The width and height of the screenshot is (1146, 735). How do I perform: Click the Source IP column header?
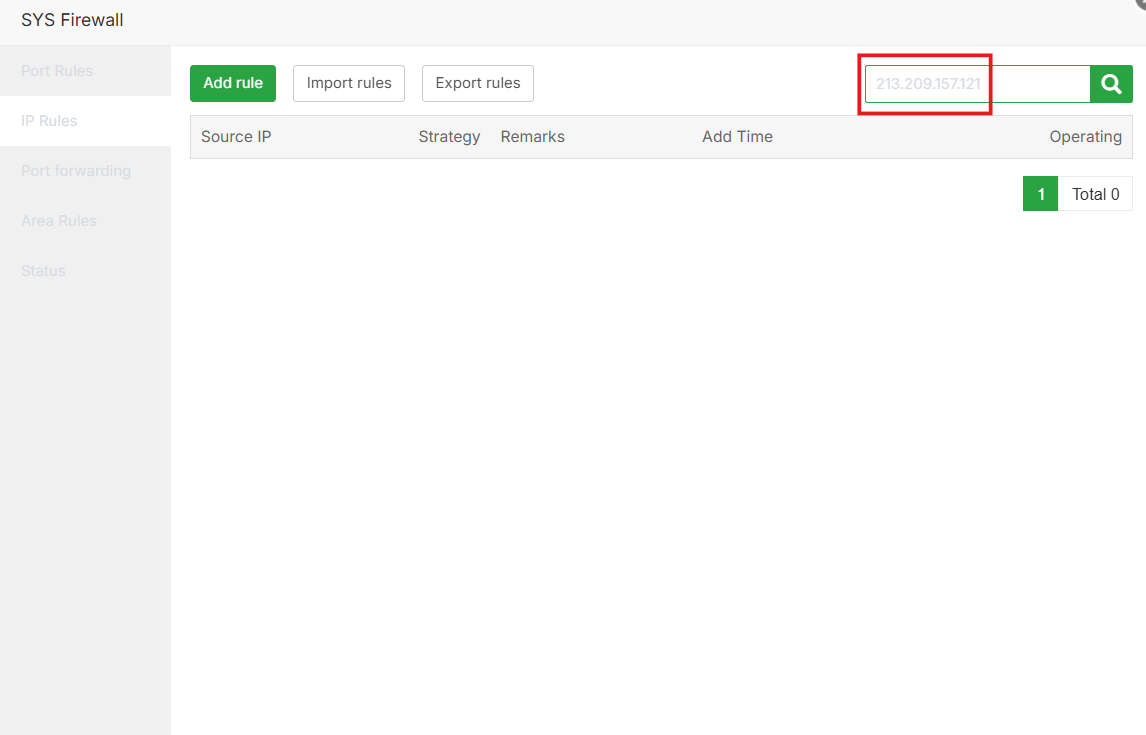pos(236,137)
